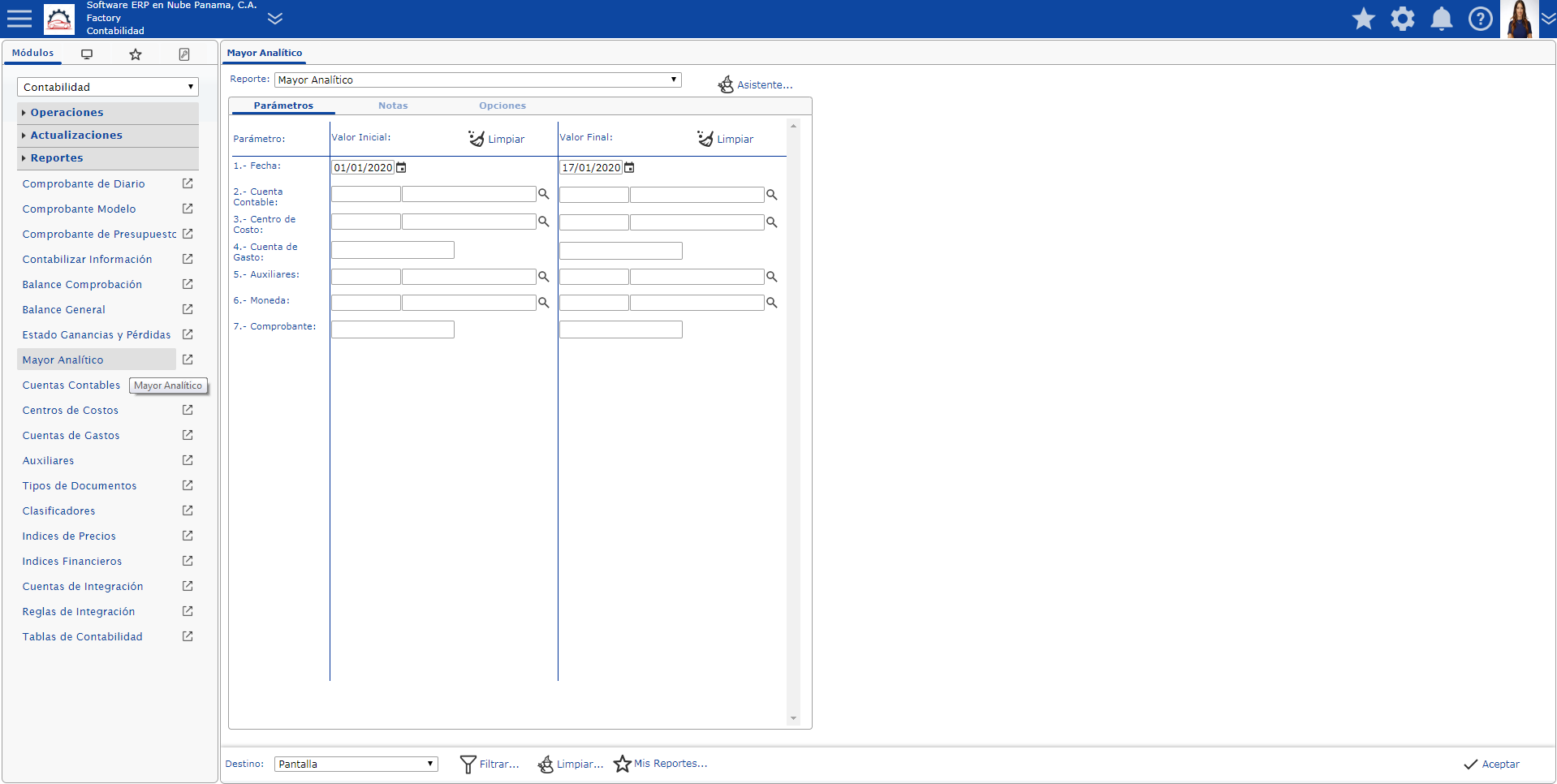Open Cuentas de Gastos report
Screen dimensions: 1557x784
tap(71, 436)
